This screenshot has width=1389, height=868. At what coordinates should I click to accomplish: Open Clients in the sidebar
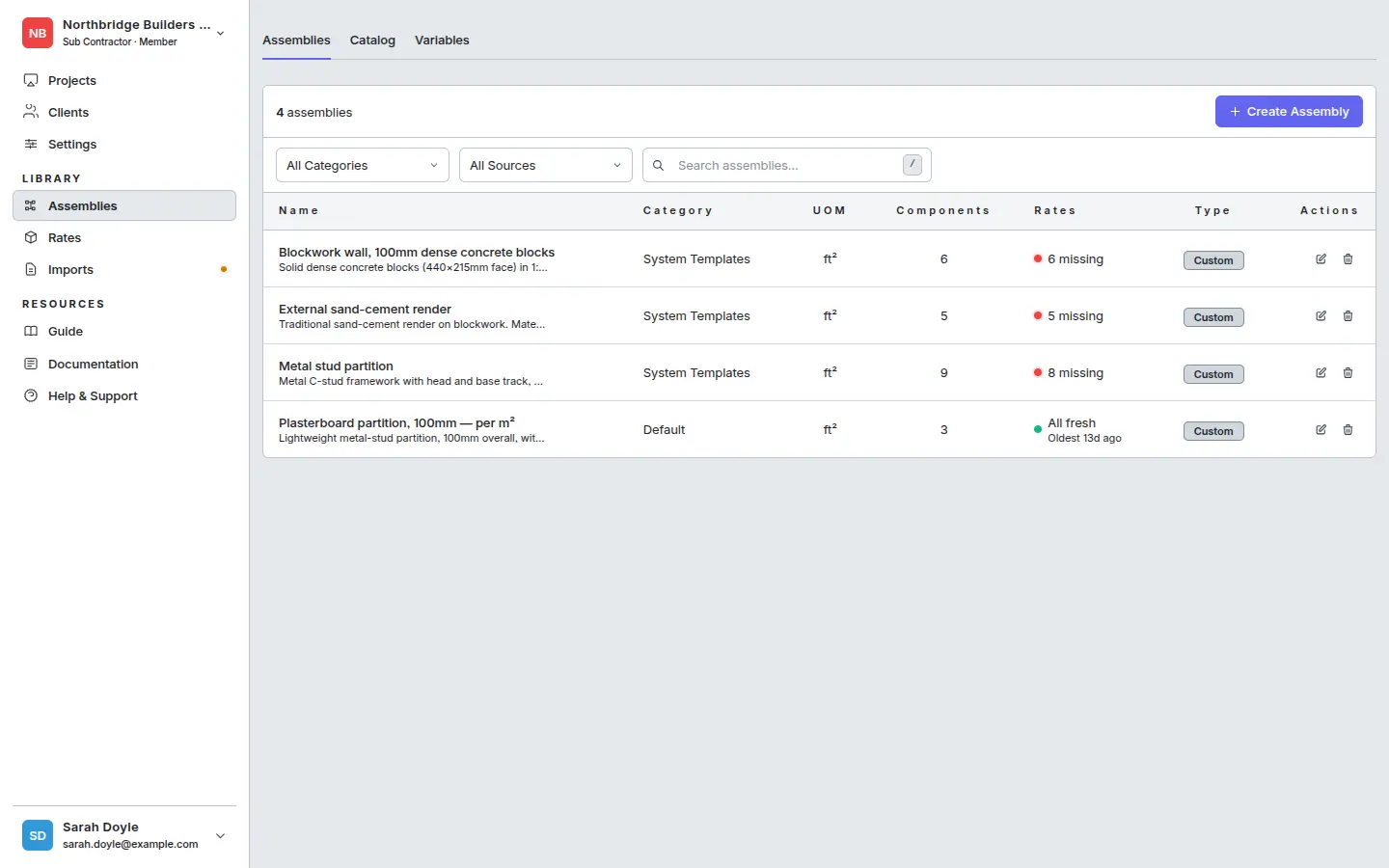(124, 112)
